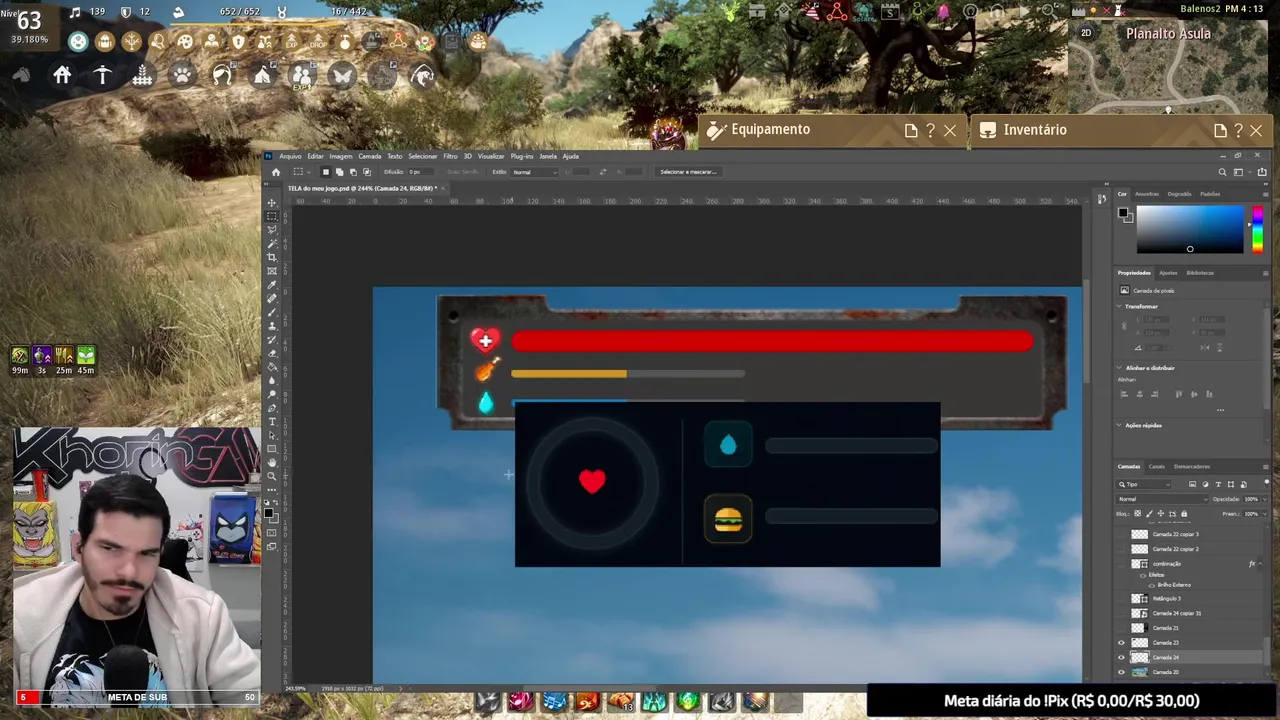1280x720 pixels.
Task: Select the Pen tool
Action: click(272, 408)
